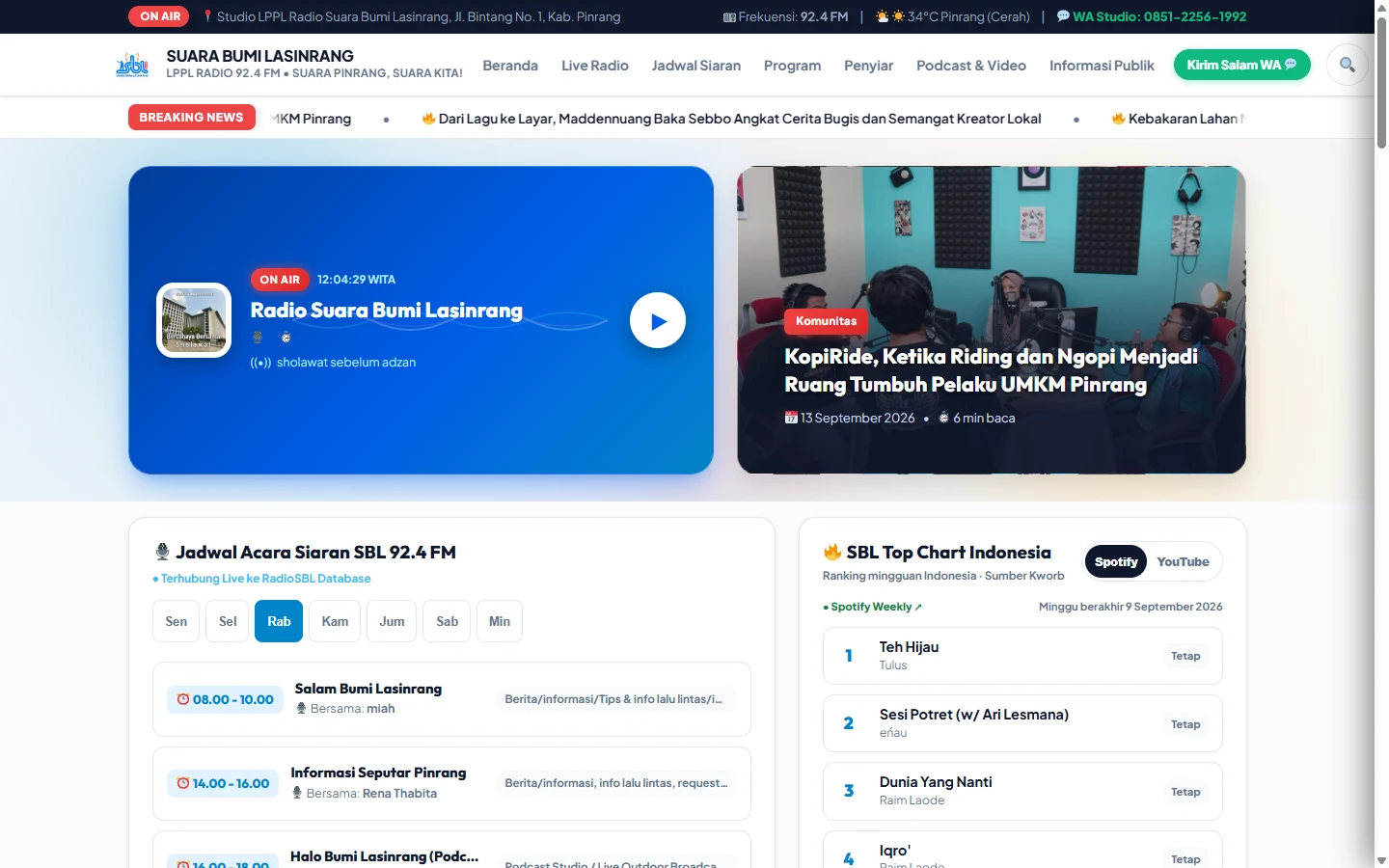Open the Maddennuang Baka Sebbo news ticker item
Image resolution: width=1389 pixels, height=868 pixels.
pyautogui.click(x=732, y=119)
